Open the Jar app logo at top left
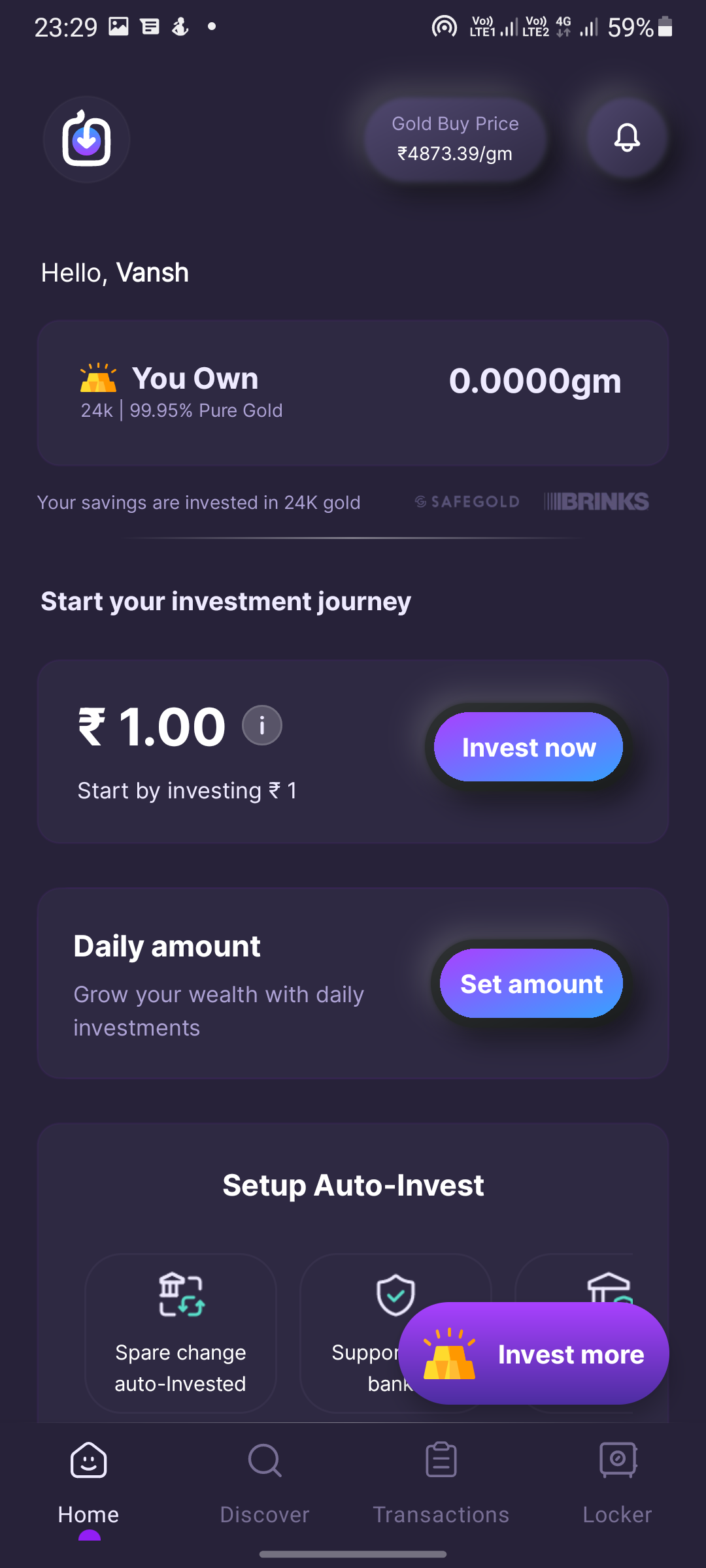Screen dimensions: 706x1568 [86, 139]
